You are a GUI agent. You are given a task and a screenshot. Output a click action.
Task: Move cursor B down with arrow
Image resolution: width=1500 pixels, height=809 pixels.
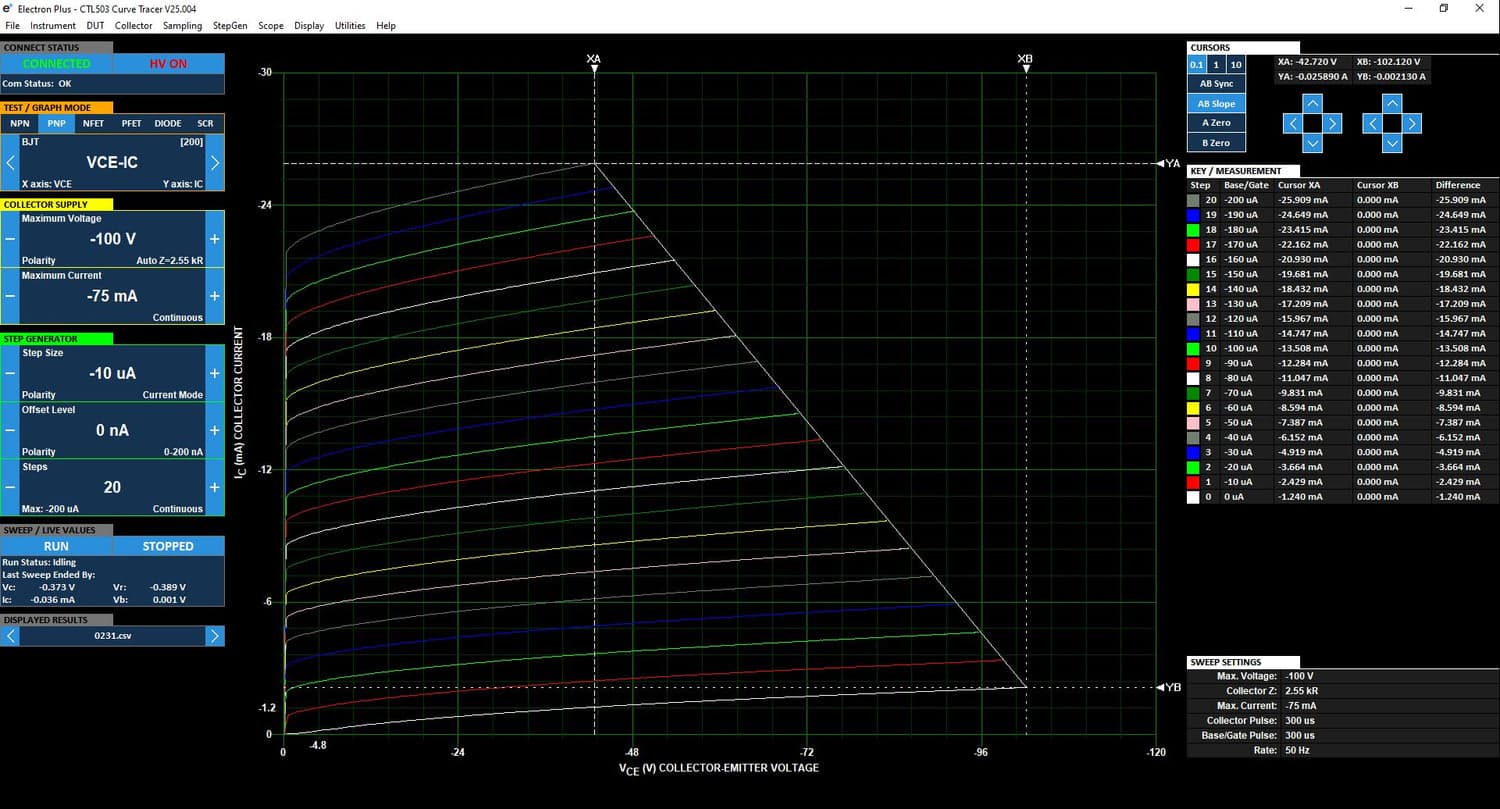[1392, 143]
